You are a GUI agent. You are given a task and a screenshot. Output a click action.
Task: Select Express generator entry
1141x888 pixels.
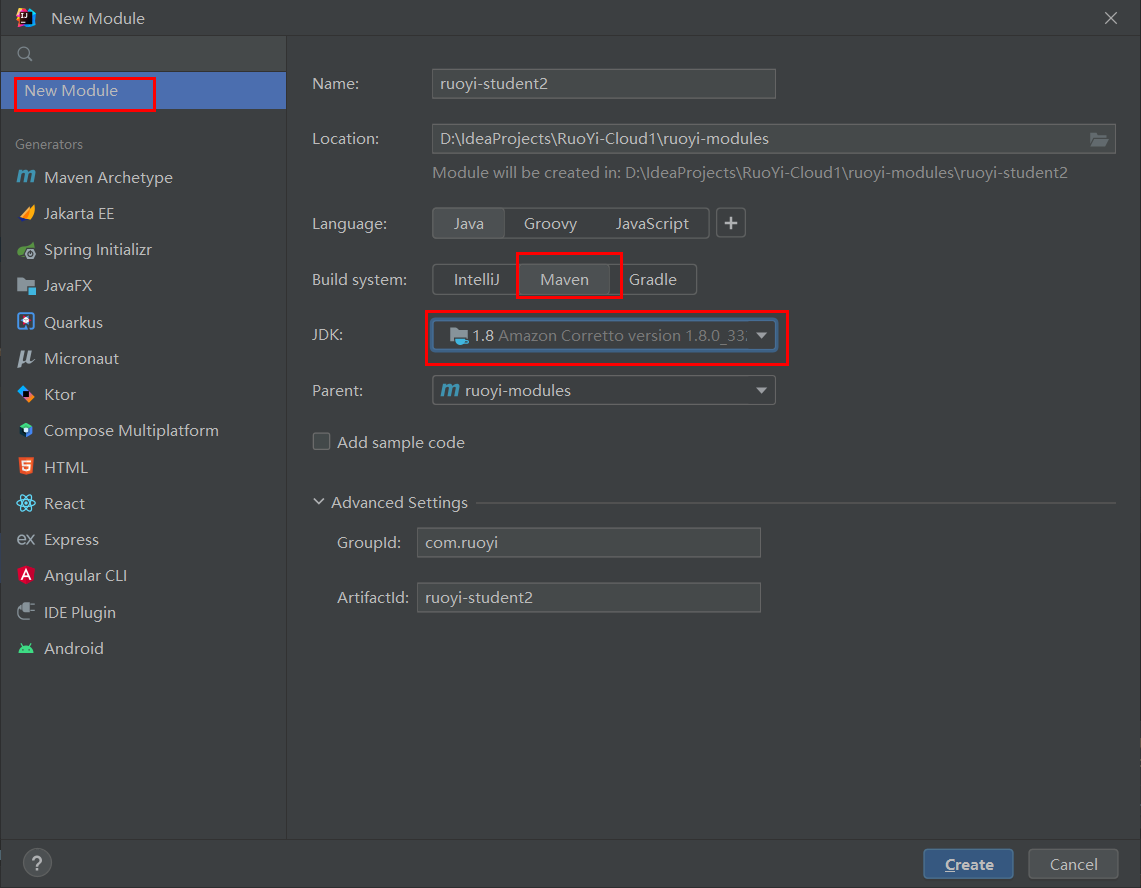[x=143, y=539]
